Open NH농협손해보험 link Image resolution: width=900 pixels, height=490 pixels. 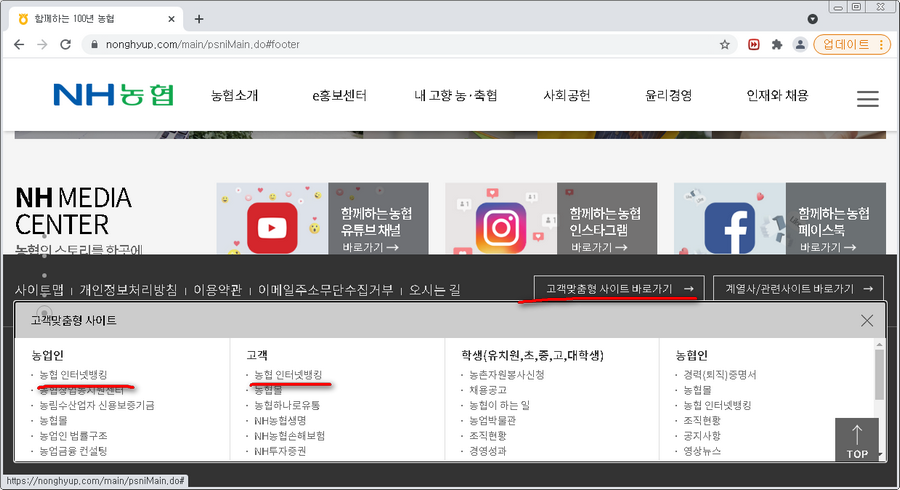tap(289, 436)
